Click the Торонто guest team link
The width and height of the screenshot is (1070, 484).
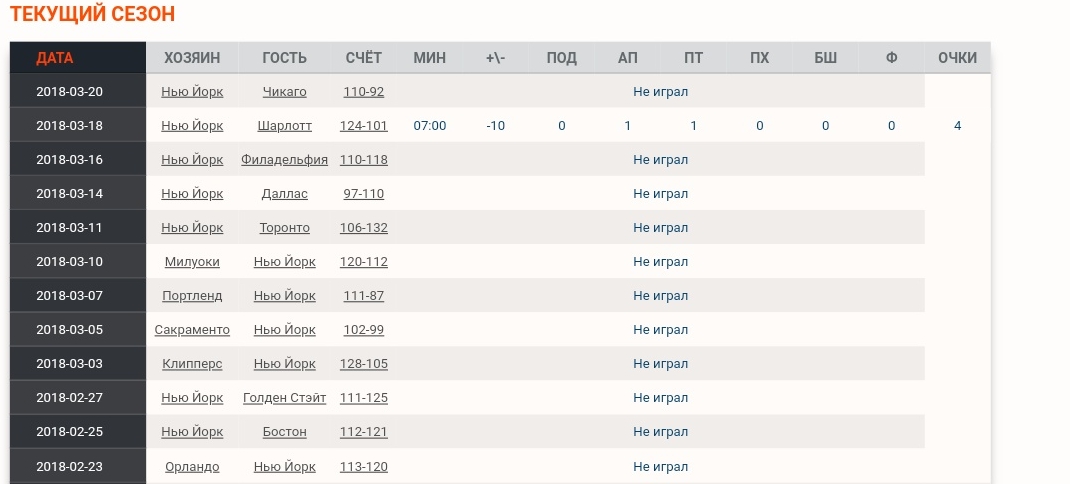tap(284, 228)
